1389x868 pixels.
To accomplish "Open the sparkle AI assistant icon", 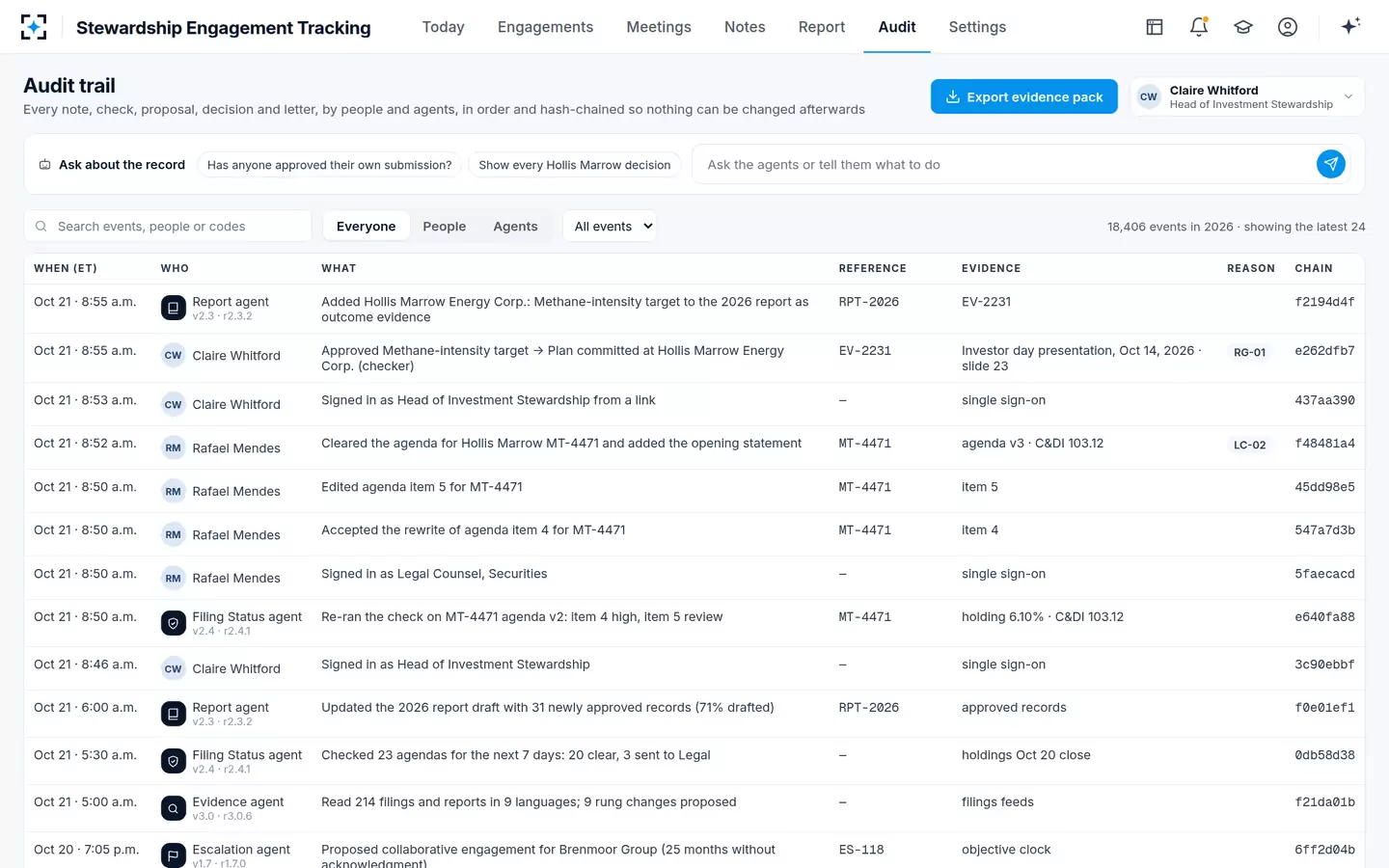I will point(1350,26).
